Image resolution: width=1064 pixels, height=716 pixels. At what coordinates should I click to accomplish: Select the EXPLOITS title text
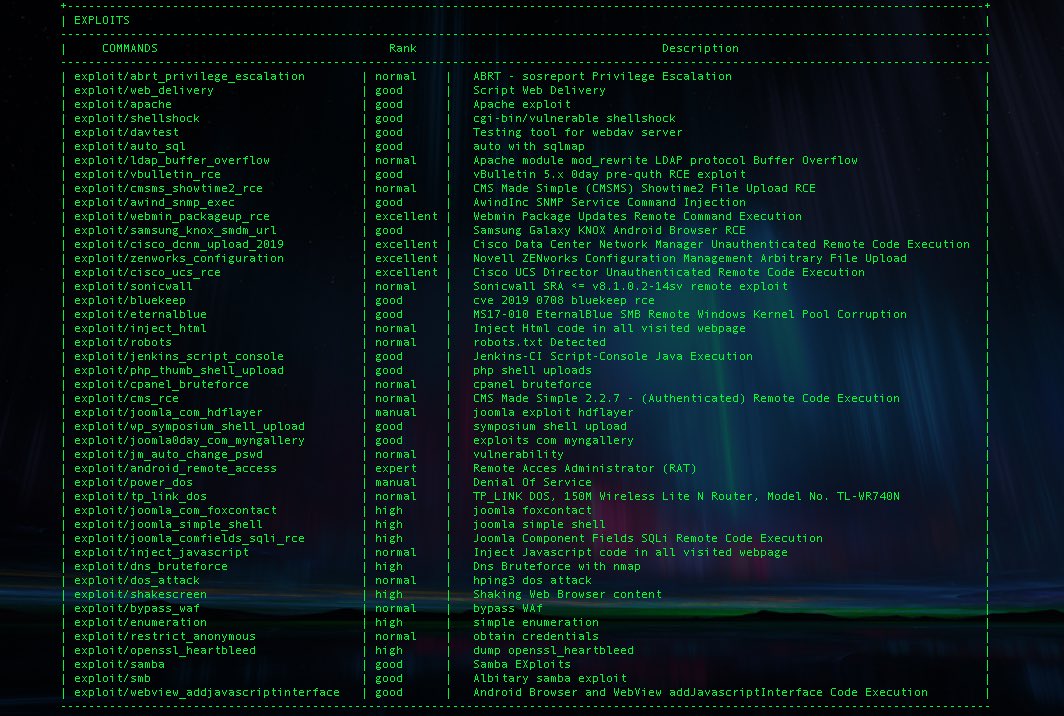[102, 20]
